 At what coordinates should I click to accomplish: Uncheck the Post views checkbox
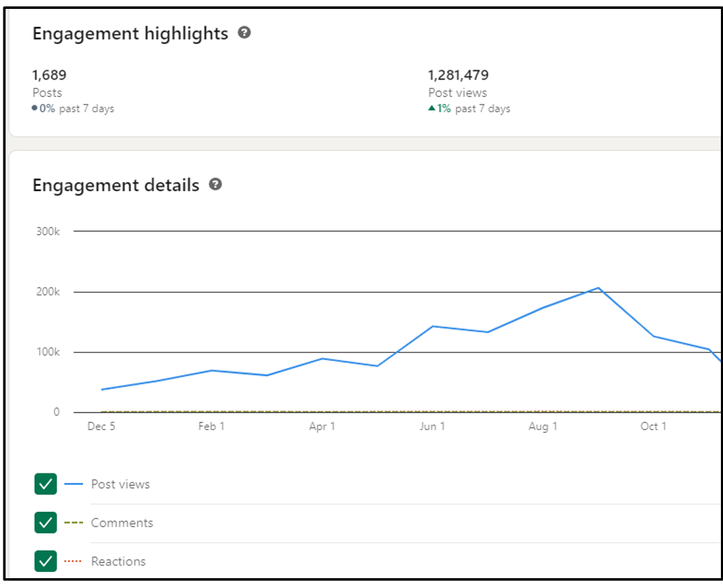coord(45,484)
